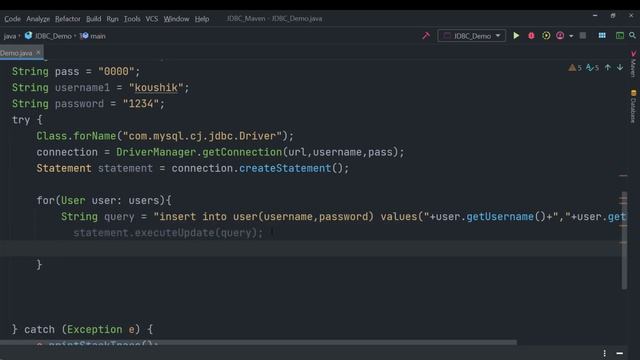Open the Run menu
Viewport: 640px width, 360px height.
[x=112, y=19]
